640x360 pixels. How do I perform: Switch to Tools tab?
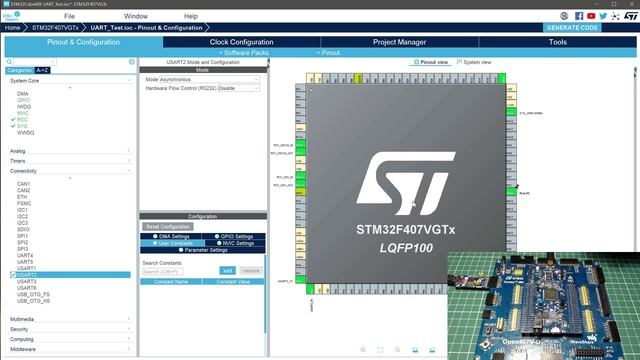[x=558, y=42]
